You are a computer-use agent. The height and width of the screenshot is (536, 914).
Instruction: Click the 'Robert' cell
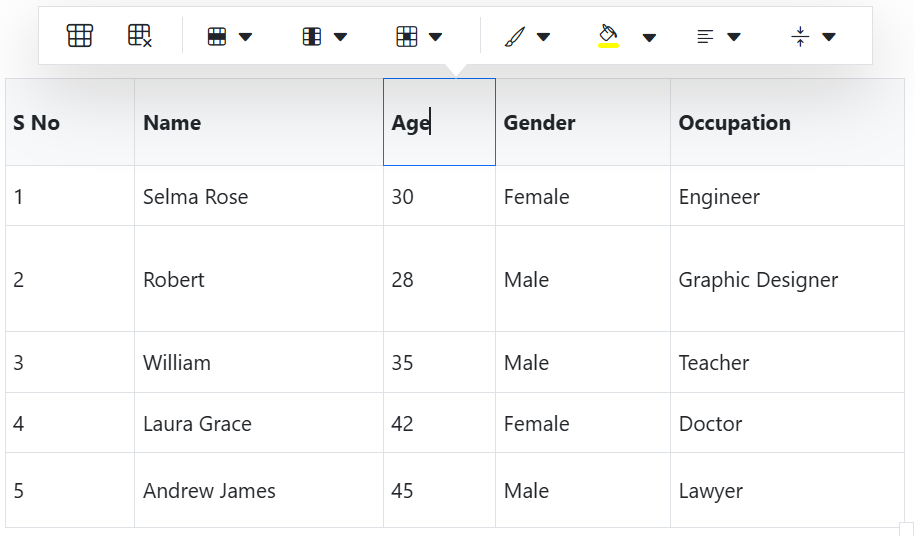click(259, 279)
